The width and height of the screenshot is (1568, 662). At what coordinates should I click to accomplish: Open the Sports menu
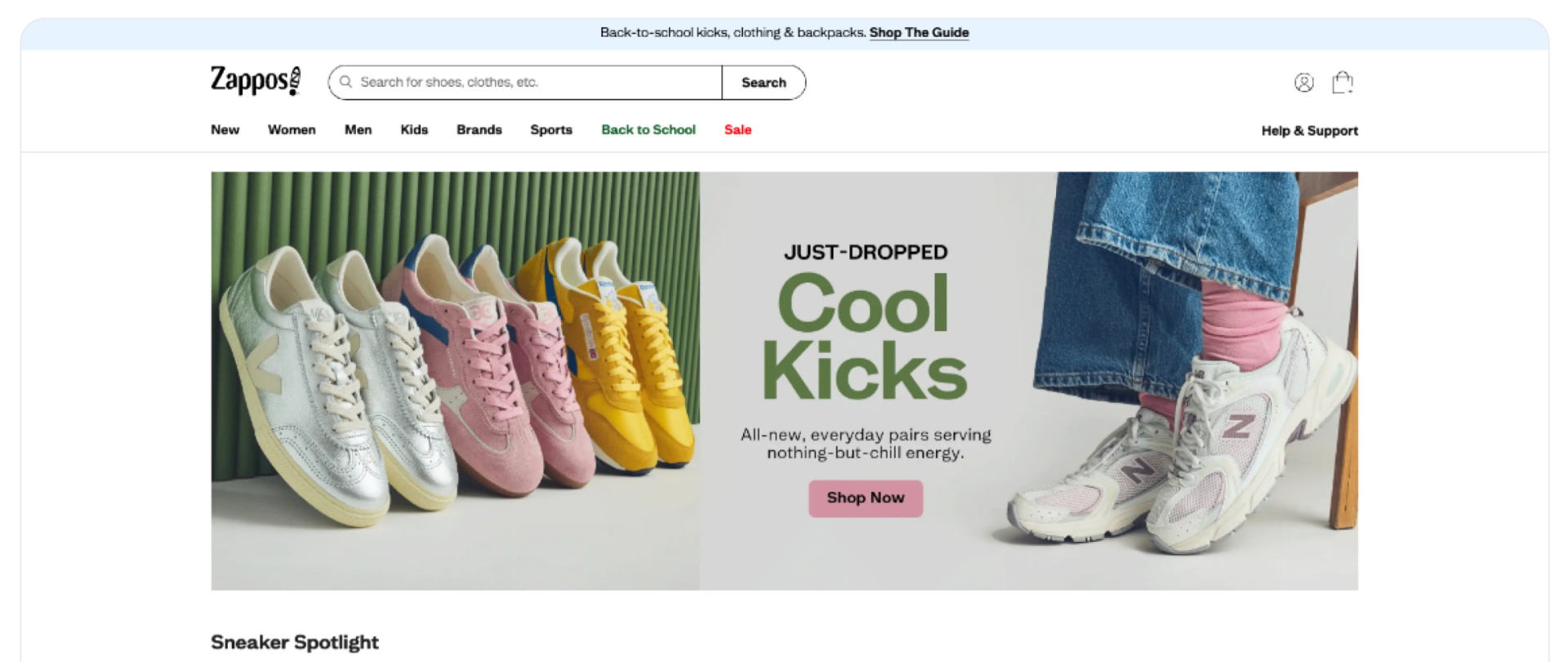[x=551, y=130]
